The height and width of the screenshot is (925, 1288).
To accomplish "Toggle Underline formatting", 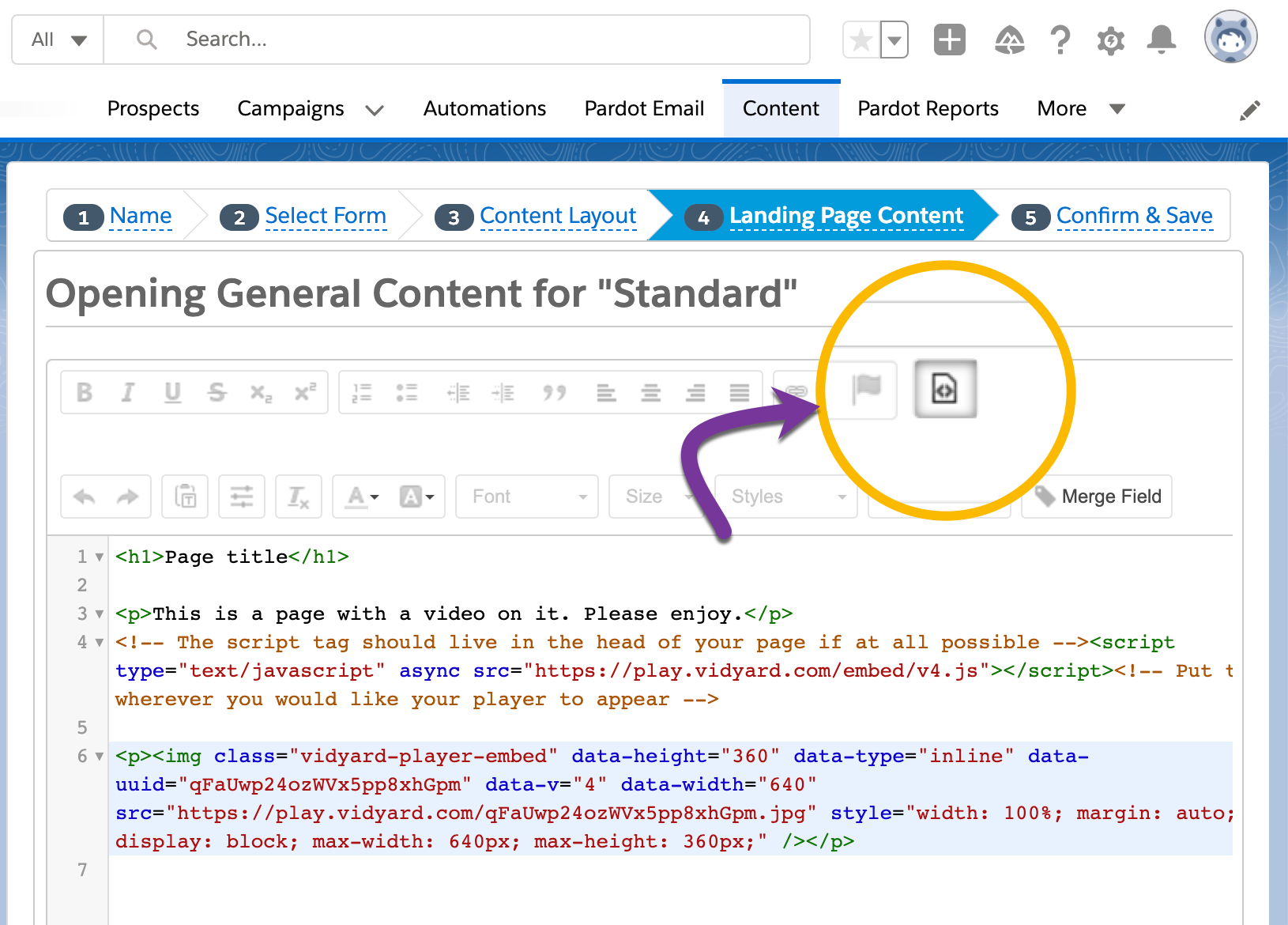I will click(172, 392).
